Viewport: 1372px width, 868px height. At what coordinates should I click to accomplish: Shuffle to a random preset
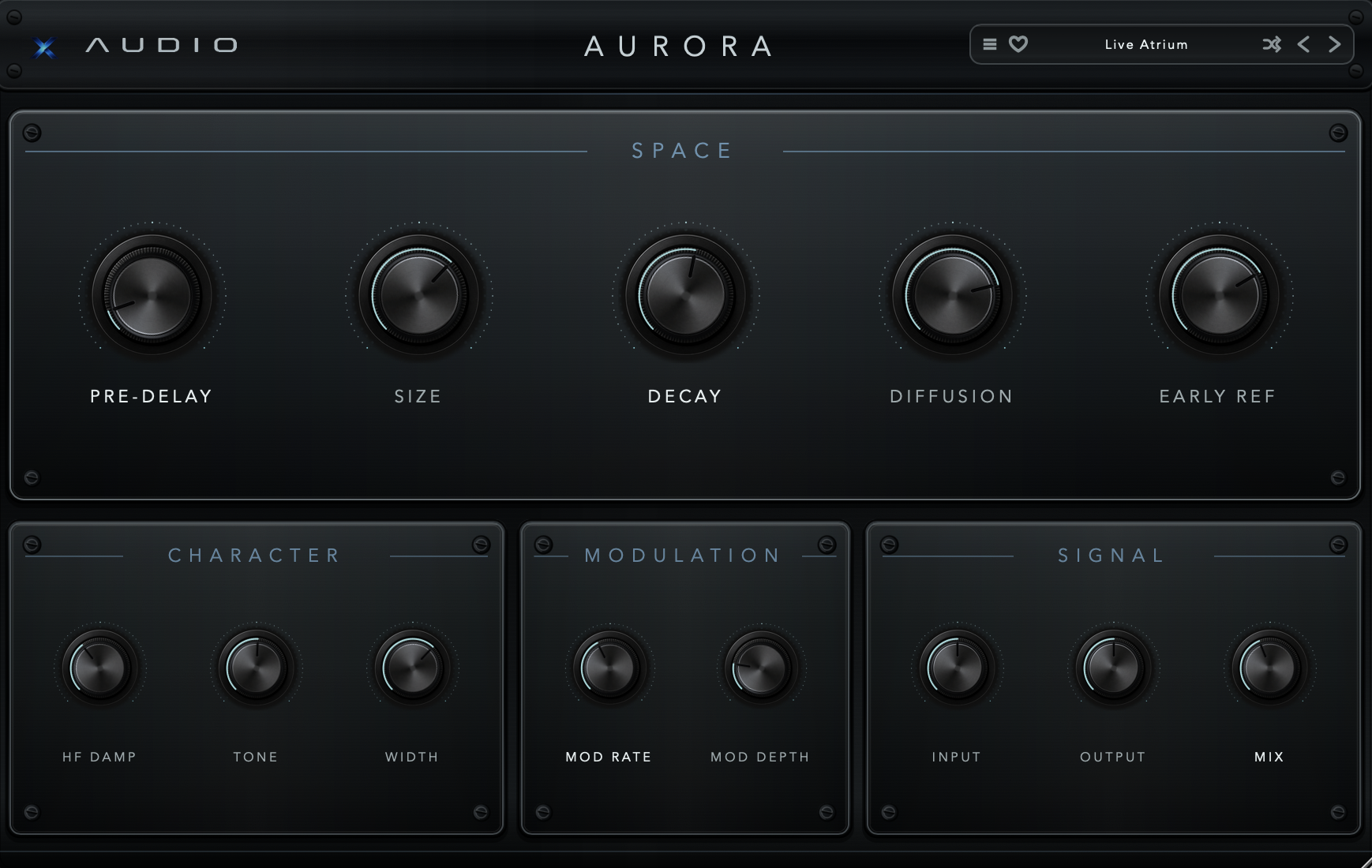click(x=1271, y=44)
